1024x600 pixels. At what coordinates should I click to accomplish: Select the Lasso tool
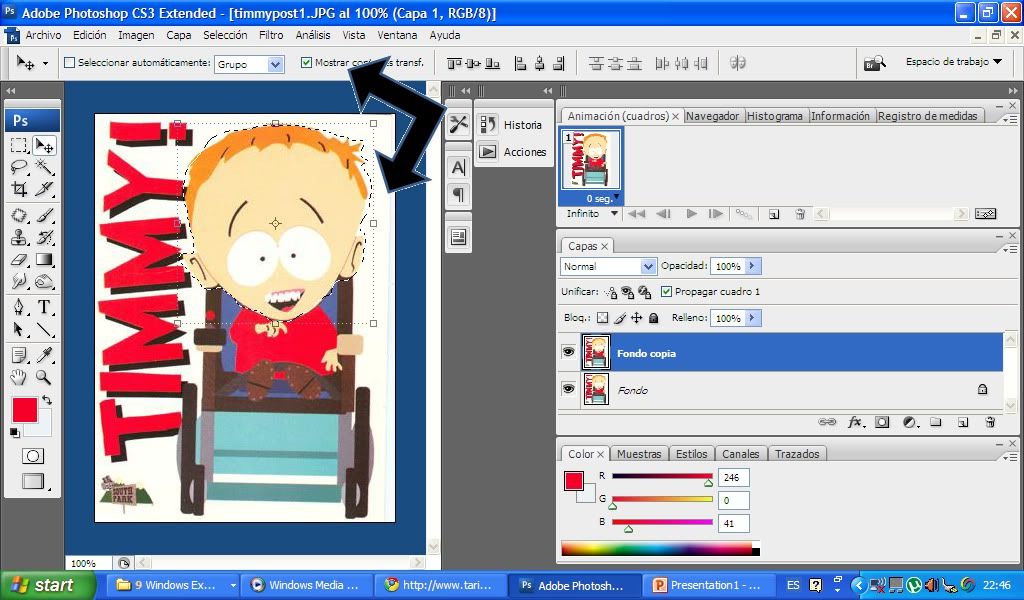coord(19,166)
